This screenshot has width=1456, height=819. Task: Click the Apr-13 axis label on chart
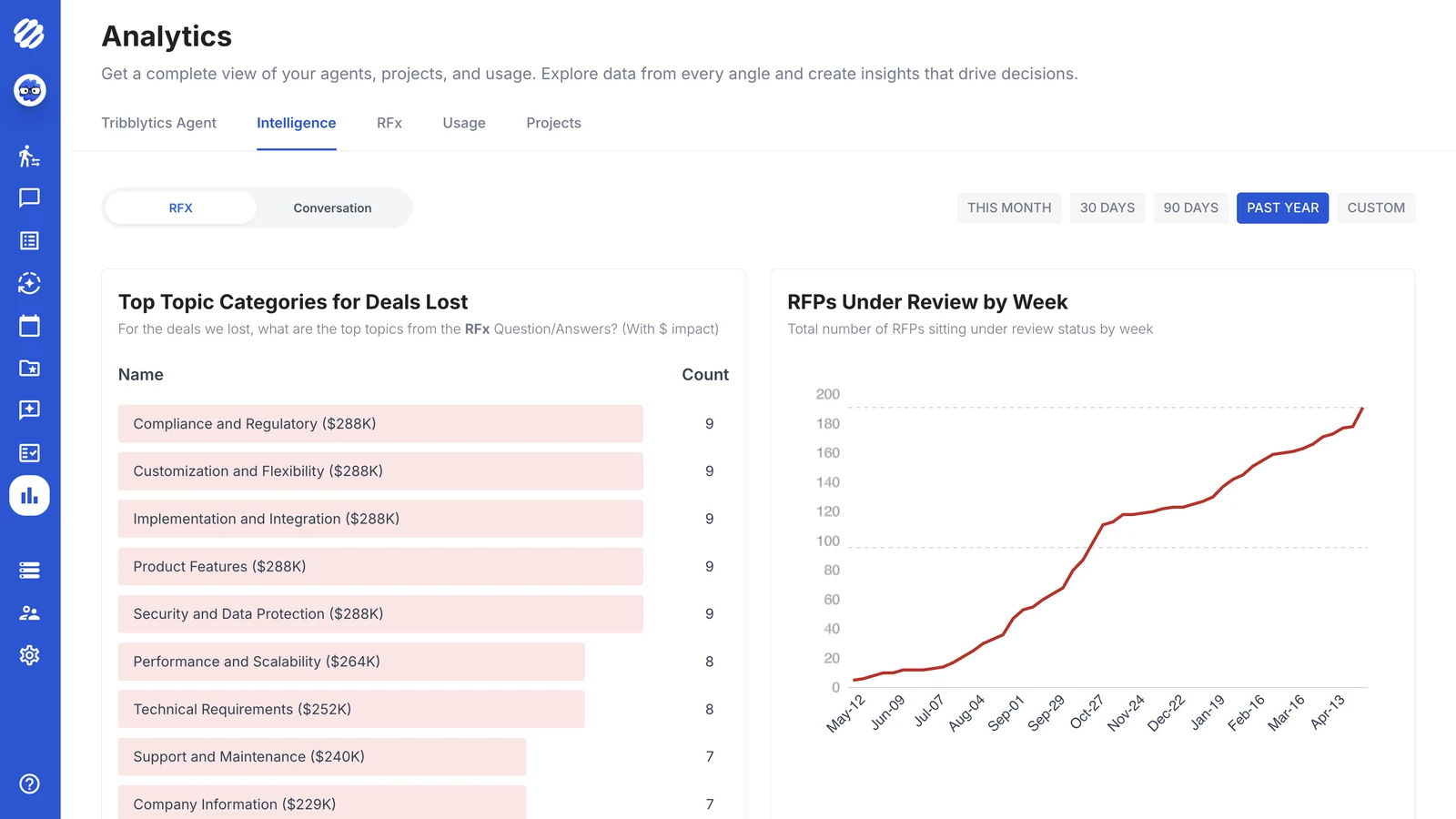click(1328, 712)
